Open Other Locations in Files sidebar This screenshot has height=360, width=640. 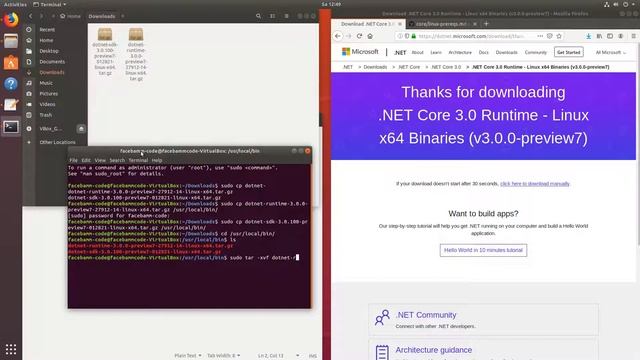coord(57,142)
